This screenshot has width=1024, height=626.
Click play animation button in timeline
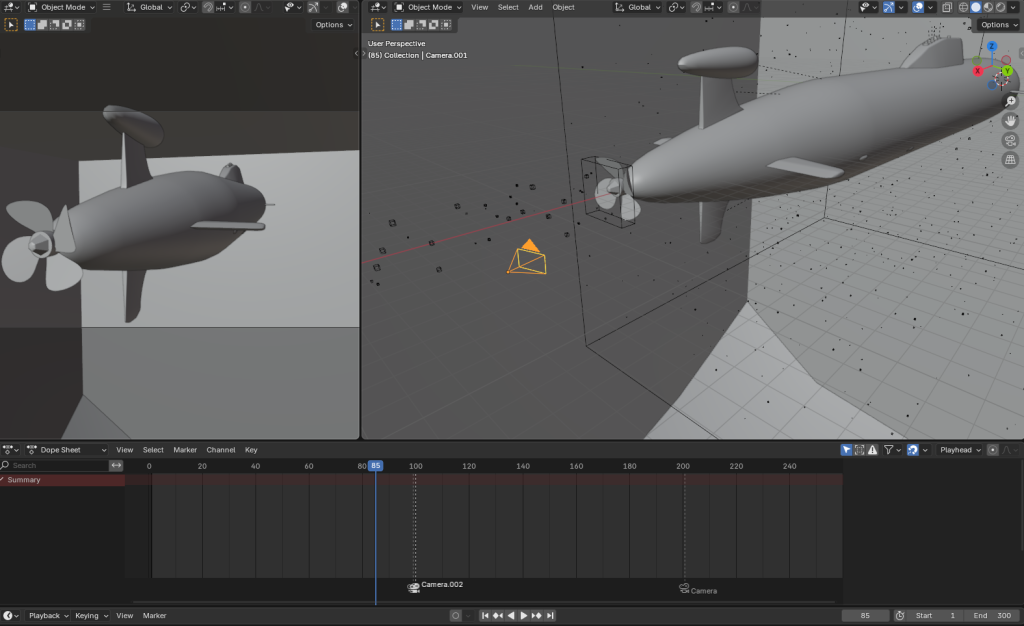(523, 616)
